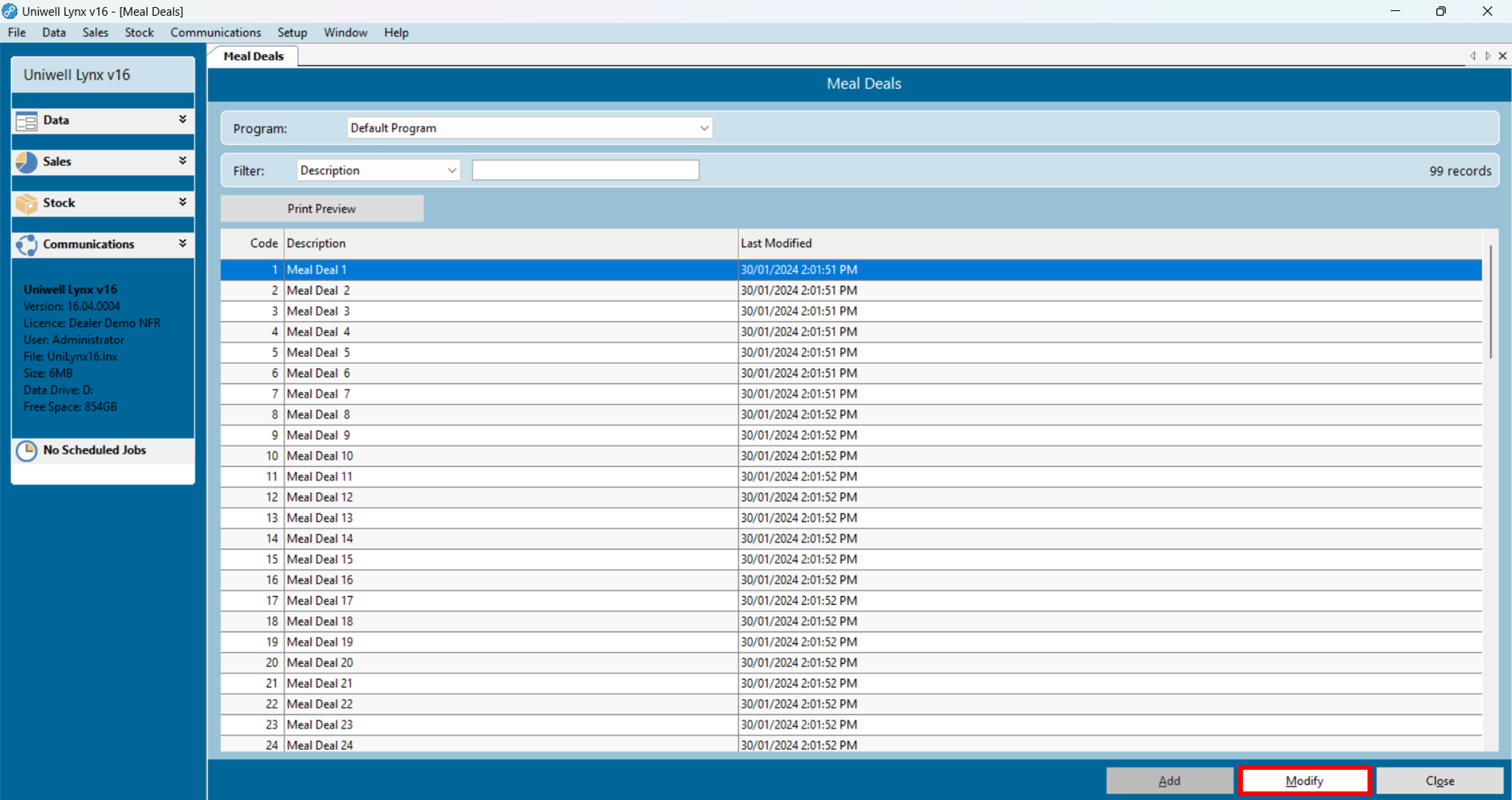Expand the Data sidebar section chevron
Image resolution: width=1512 pixels, height=800 pixels.
click(182, 119)
